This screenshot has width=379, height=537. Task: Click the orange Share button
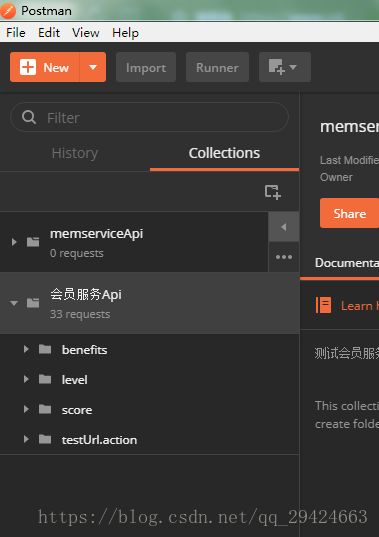[349, 213]
